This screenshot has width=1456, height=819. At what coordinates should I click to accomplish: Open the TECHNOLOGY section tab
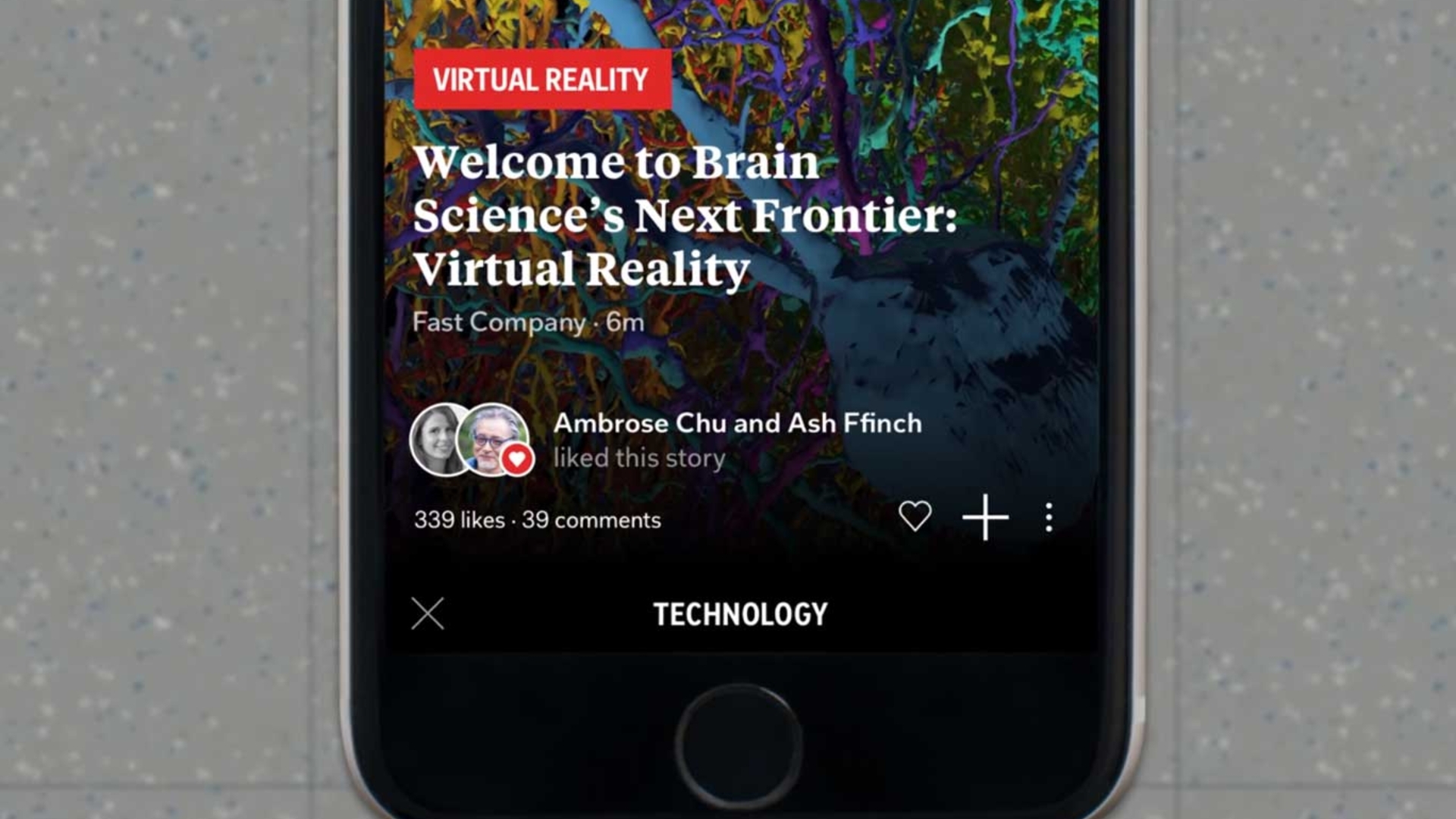tap(740, 613)
